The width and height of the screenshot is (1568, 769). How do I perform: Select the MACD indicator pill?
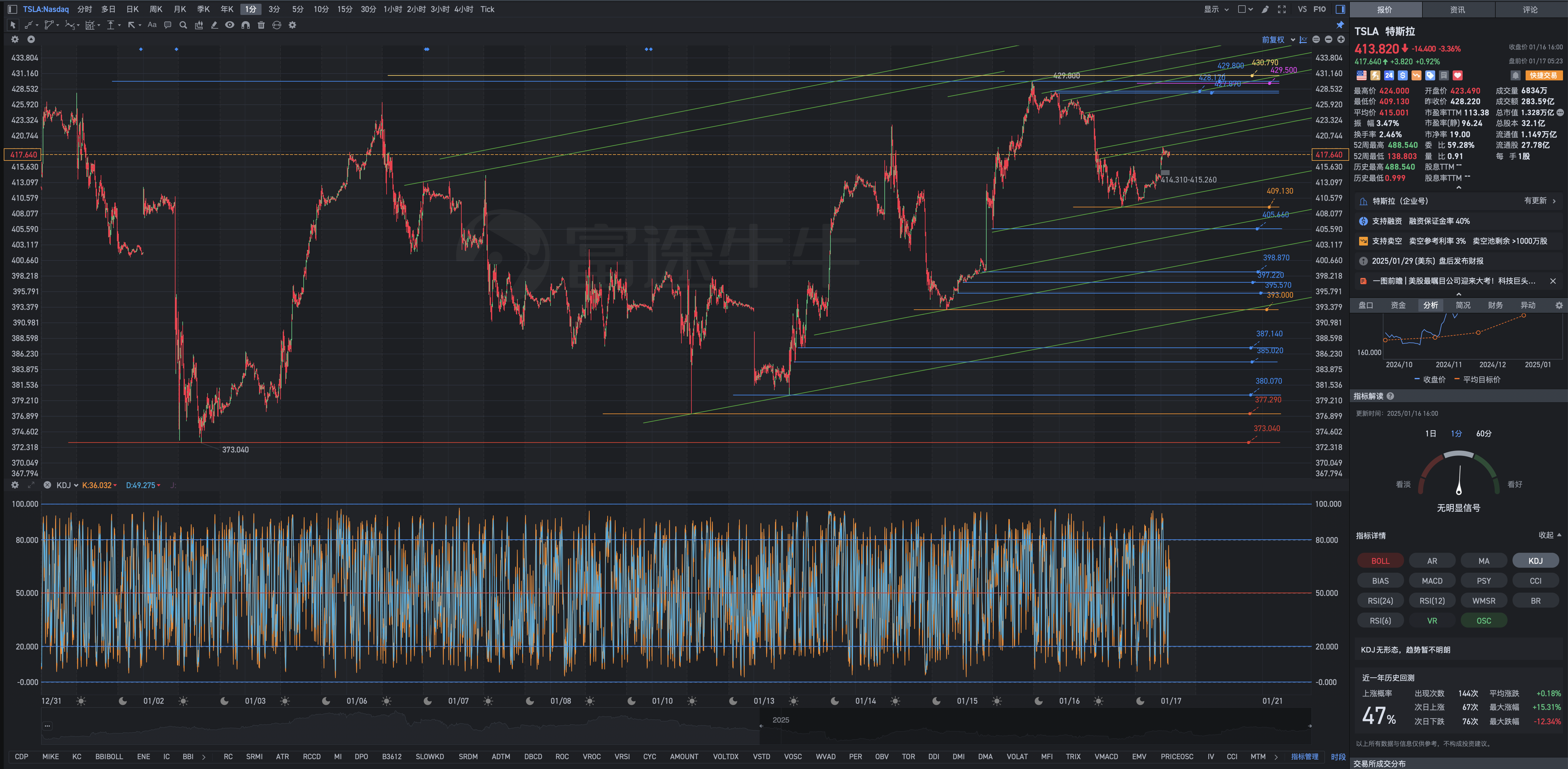coord(1432,581)
